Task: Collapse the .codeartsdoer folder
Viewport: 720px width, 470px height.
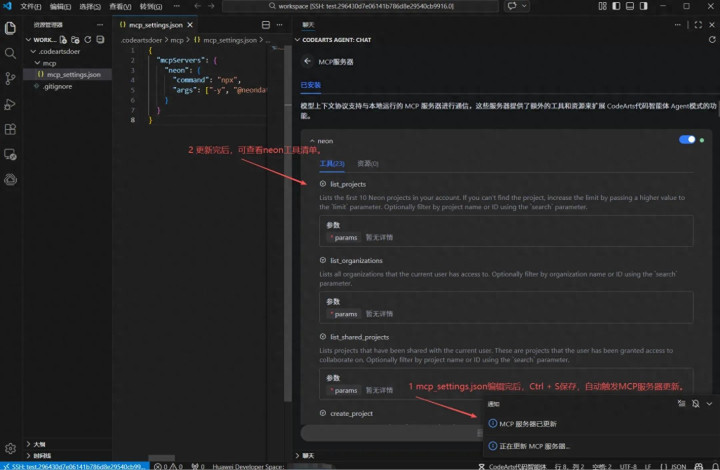Action: (x=33, y=50)
